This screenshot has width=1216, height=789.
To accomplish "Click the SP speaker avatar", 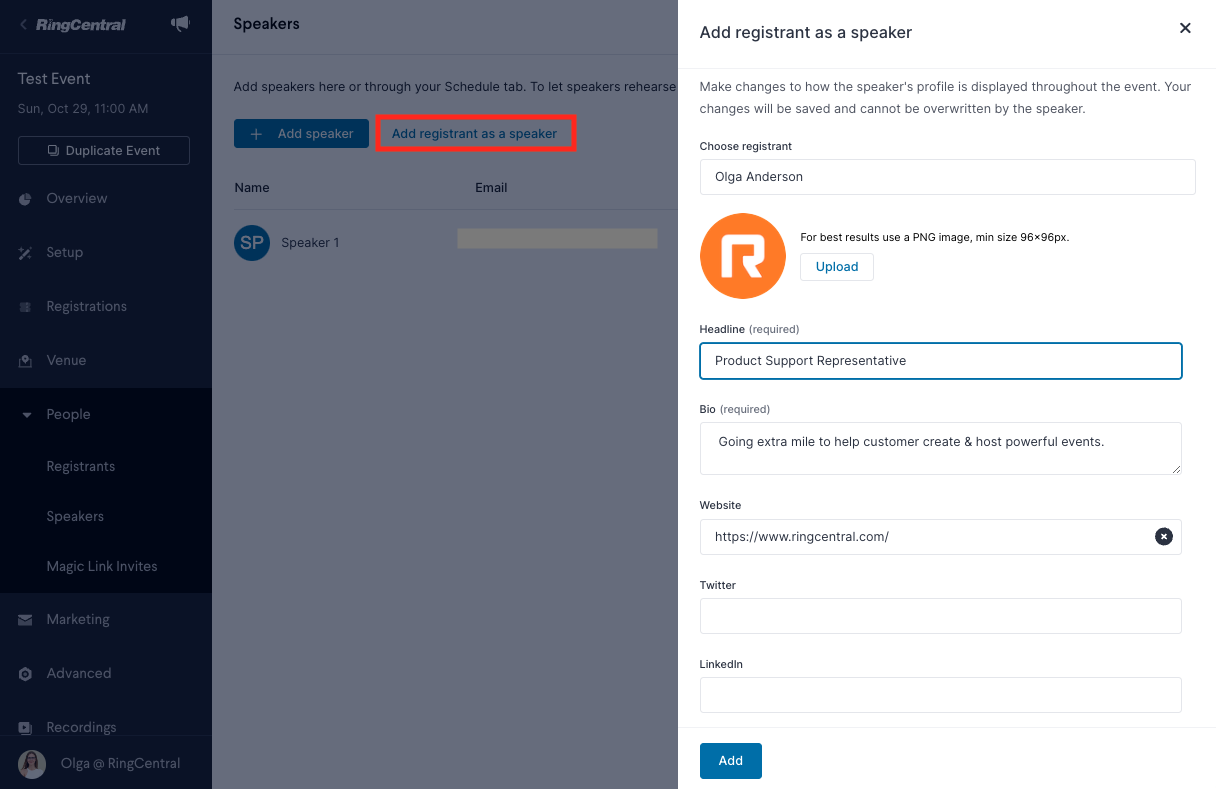I will (x=252, y=242).
